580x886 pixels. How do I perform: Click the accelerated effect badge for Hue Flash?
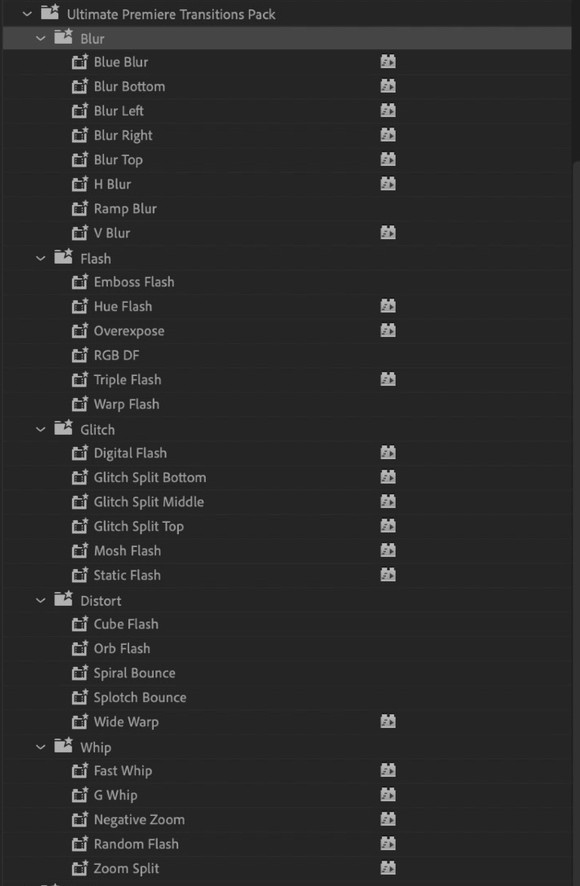[388, 306]
